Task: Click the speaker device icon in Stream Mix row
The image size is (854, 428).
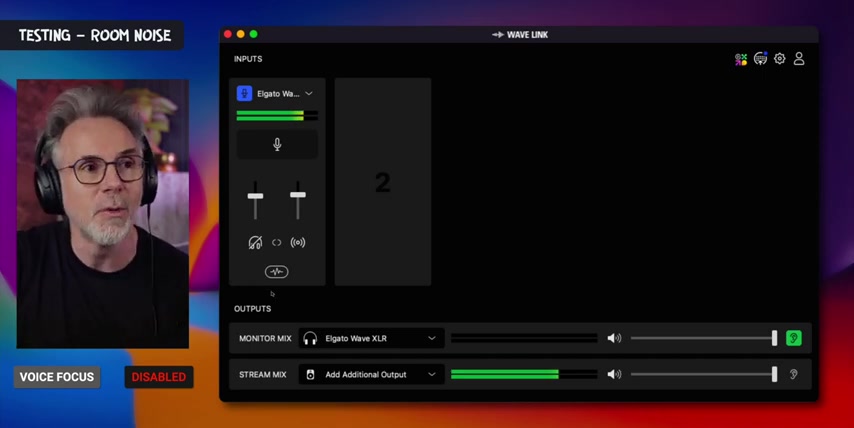Action: pyautogui.click(x=310, y=375)
